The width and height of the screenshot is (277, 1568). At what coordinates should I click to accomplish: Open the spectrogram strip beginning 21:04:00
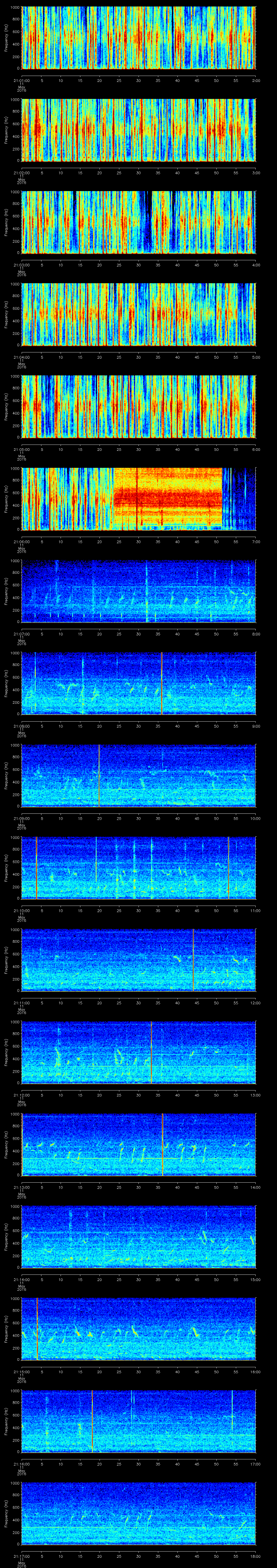coord(139,314)
